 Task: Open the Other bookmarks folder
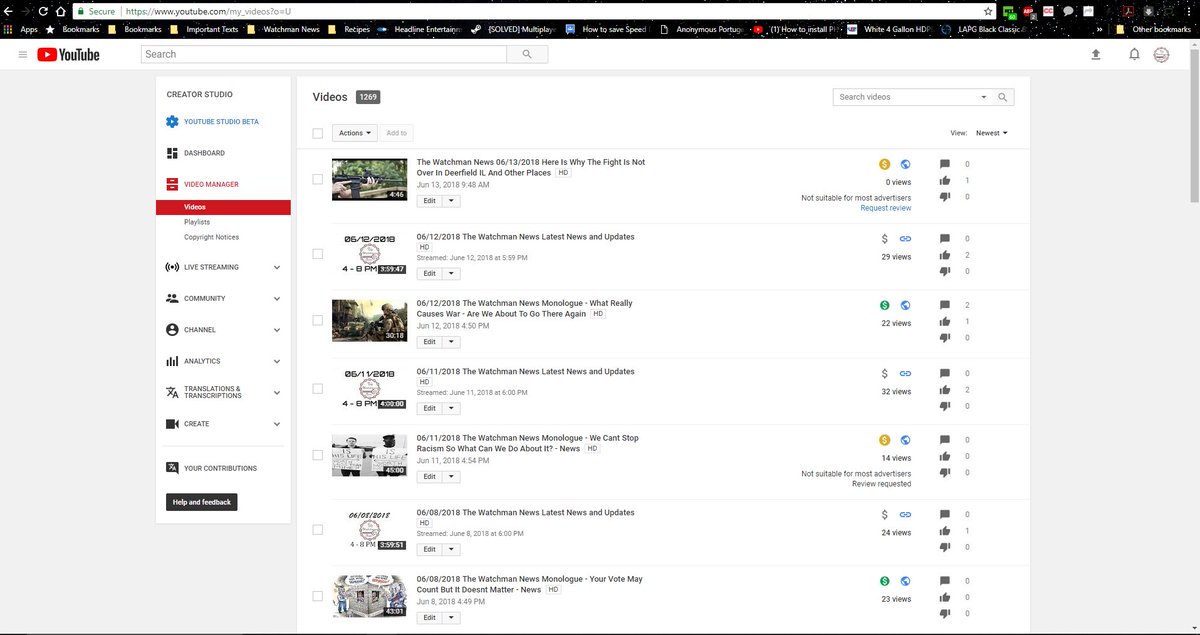pos(1155,30)
